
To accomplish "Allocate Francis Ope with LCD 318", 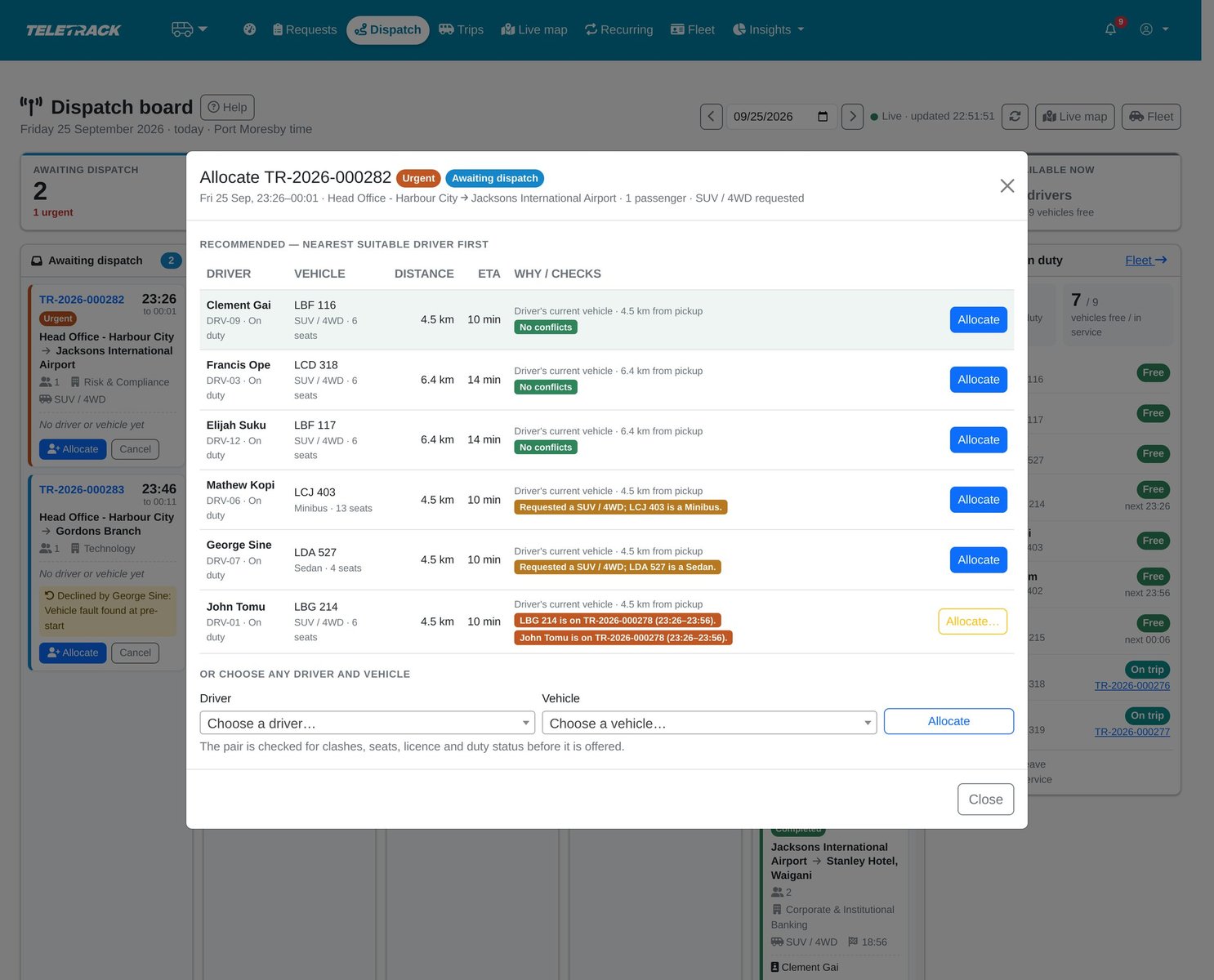I will [x=978, y=380].
